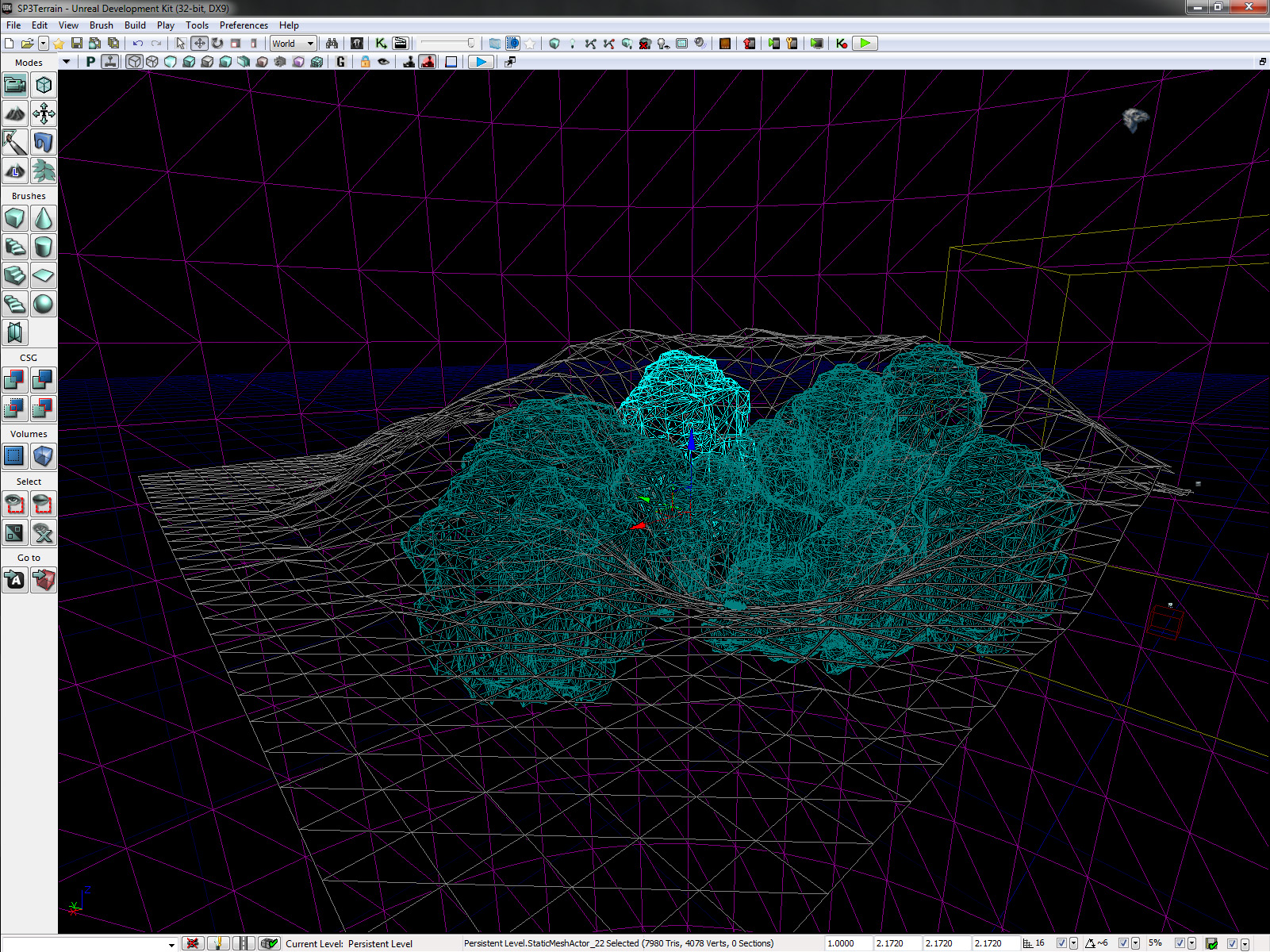
Task: Open the Edit menu
Action: point(40,25)
